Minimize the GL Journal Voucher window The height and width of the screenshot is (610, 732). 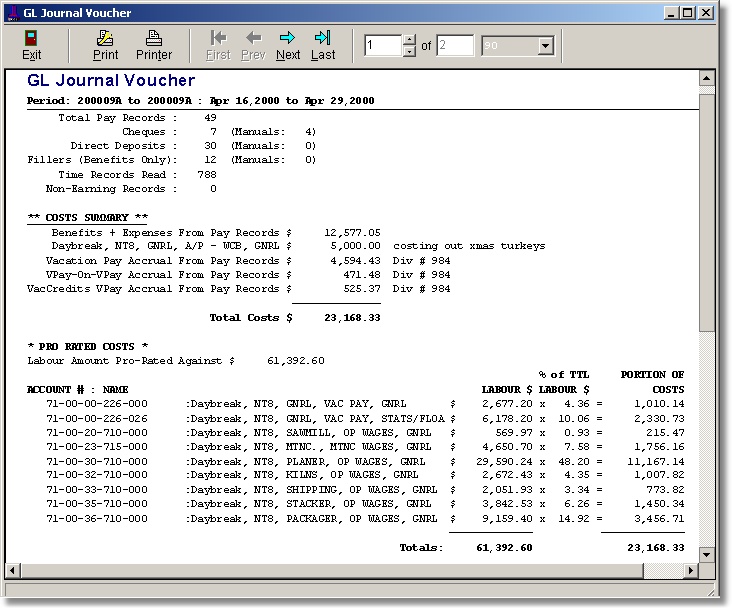[671, 13]
